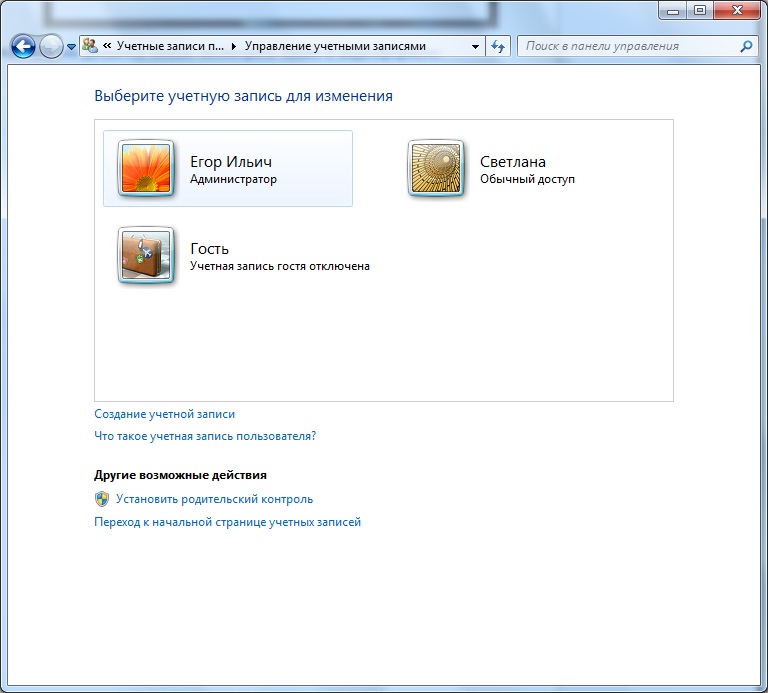Image resolution: width=768 pixels, height=693 pixels.
Task: Open the recent pages dropdown arrow
Action: click(71, 47)
